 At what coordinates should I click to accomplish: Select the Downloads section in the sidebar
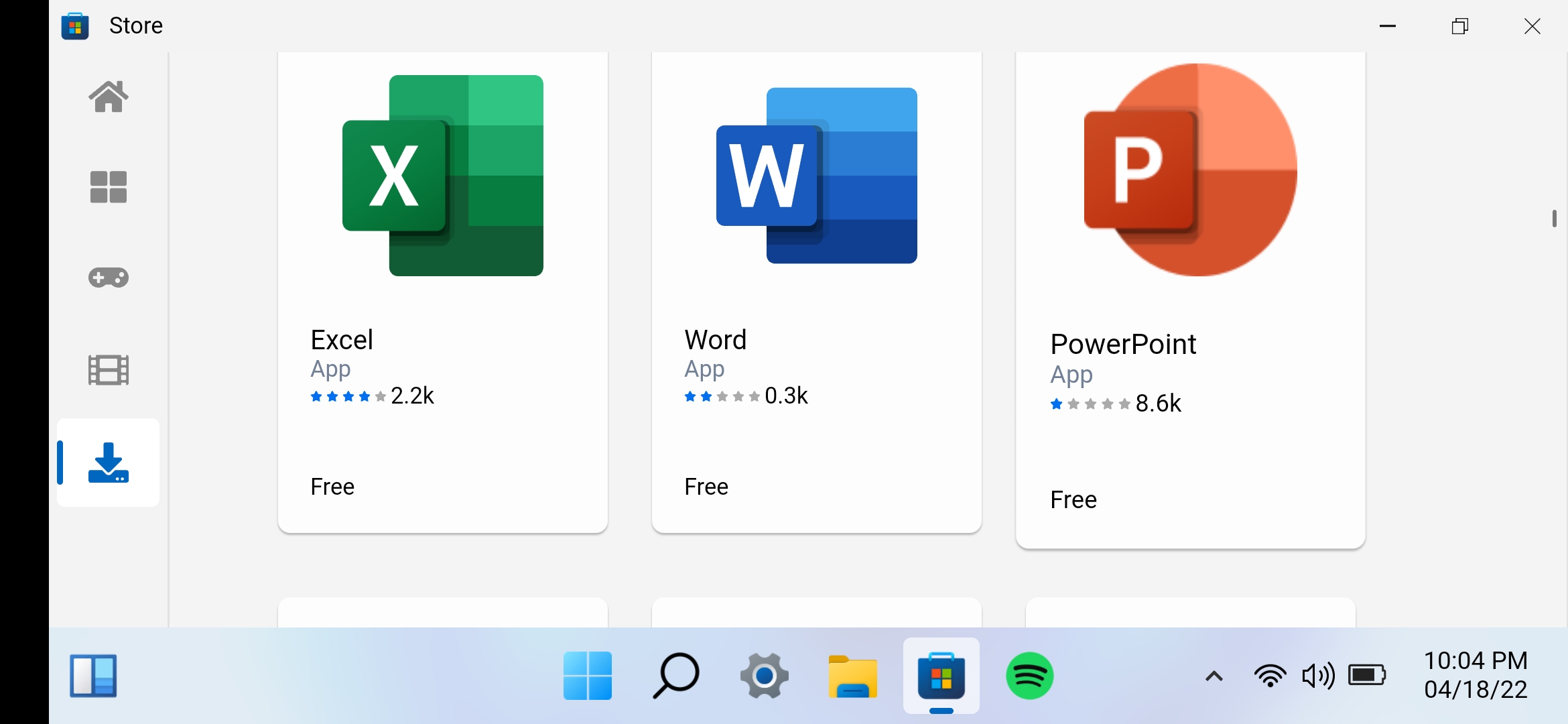[108, 463]
